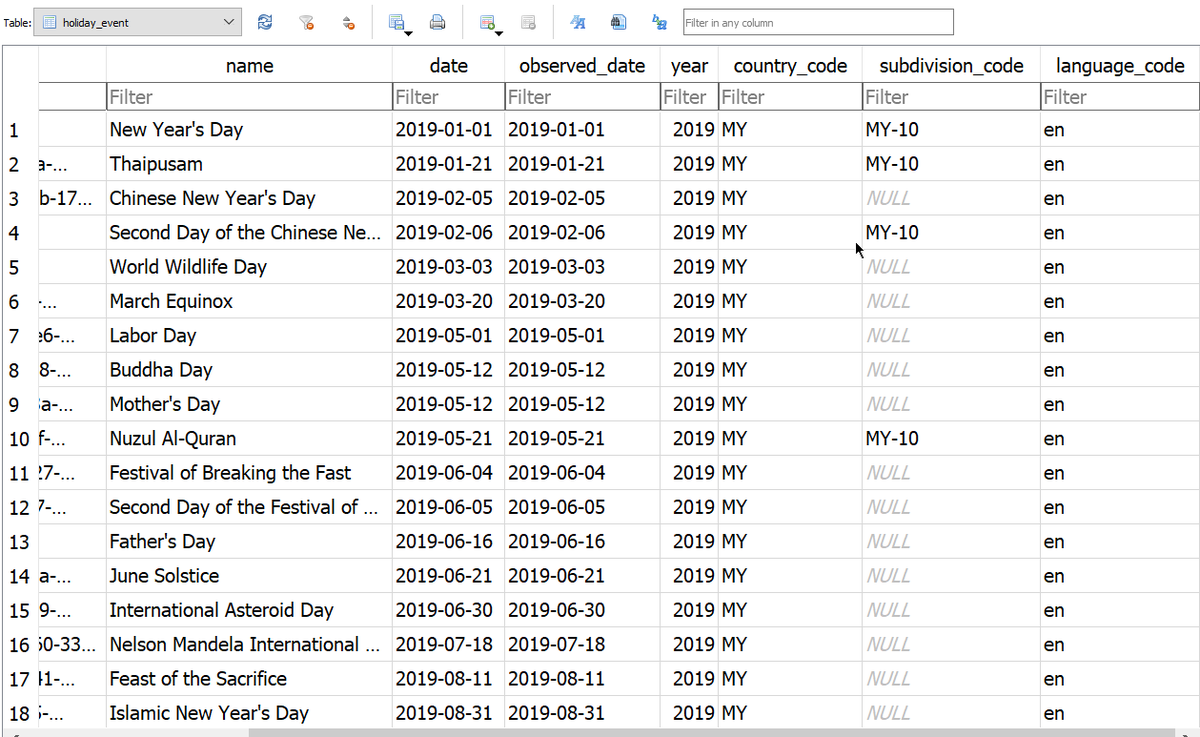Select row header number 10
This screenshot has height=737, width=1200.
pos(20,438)
